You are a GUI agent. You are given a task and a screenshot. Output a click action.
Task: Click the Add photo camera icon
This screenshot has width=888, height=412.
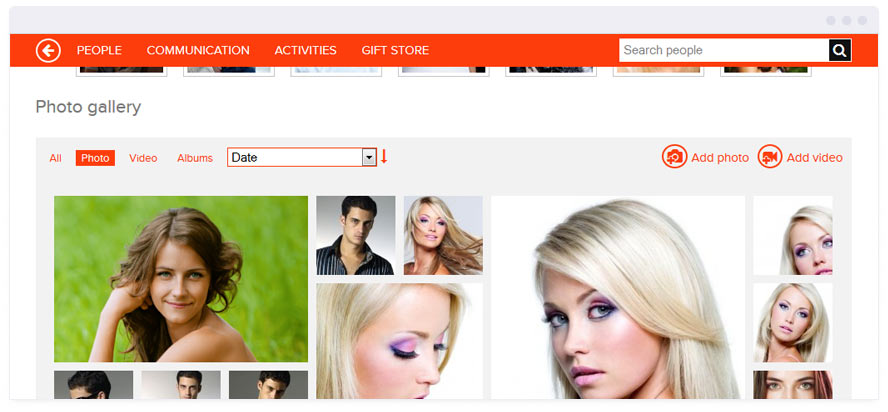click(674, 157)
